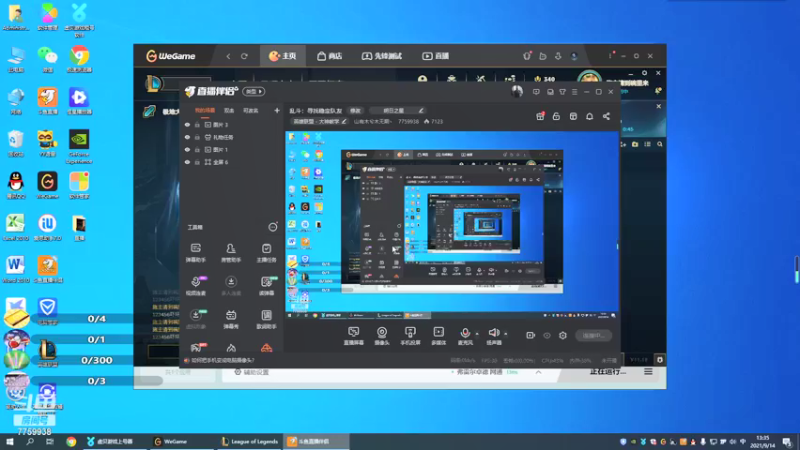Toggle visibility of the 礼物任务 source
The width and height of the screenshot is (800, 450).
[187, 137]
